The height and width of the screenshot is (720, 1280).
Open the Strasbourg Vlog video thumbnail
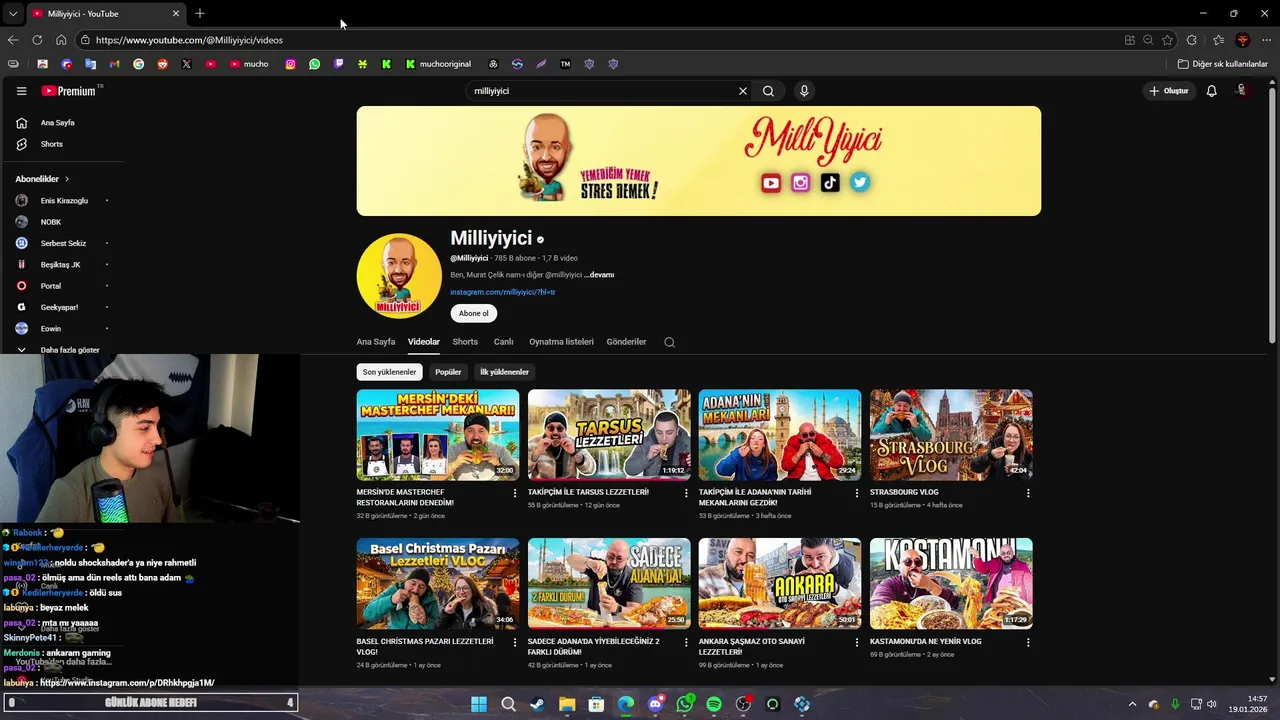pyautogui.click(x=951, y=435)
